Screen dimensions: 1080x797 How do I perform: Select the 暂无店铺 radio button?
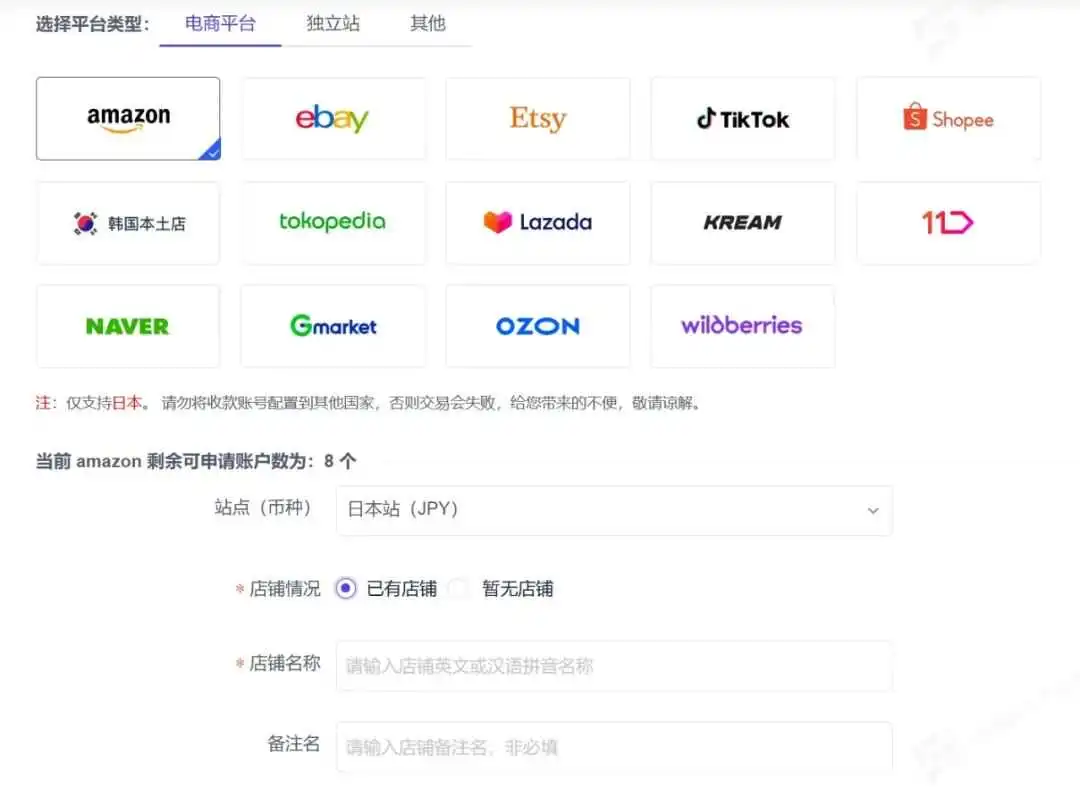click(459, 588)
